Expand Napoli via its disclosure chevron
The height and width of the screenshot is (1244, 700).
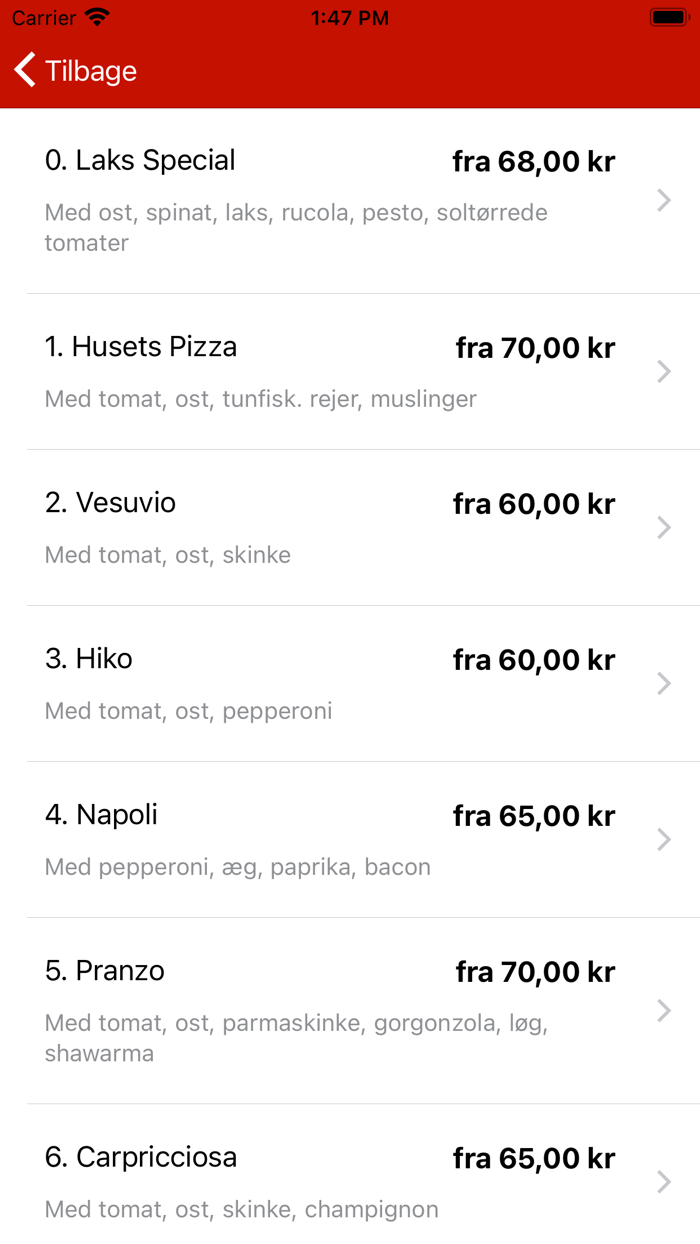click(663, 840)
